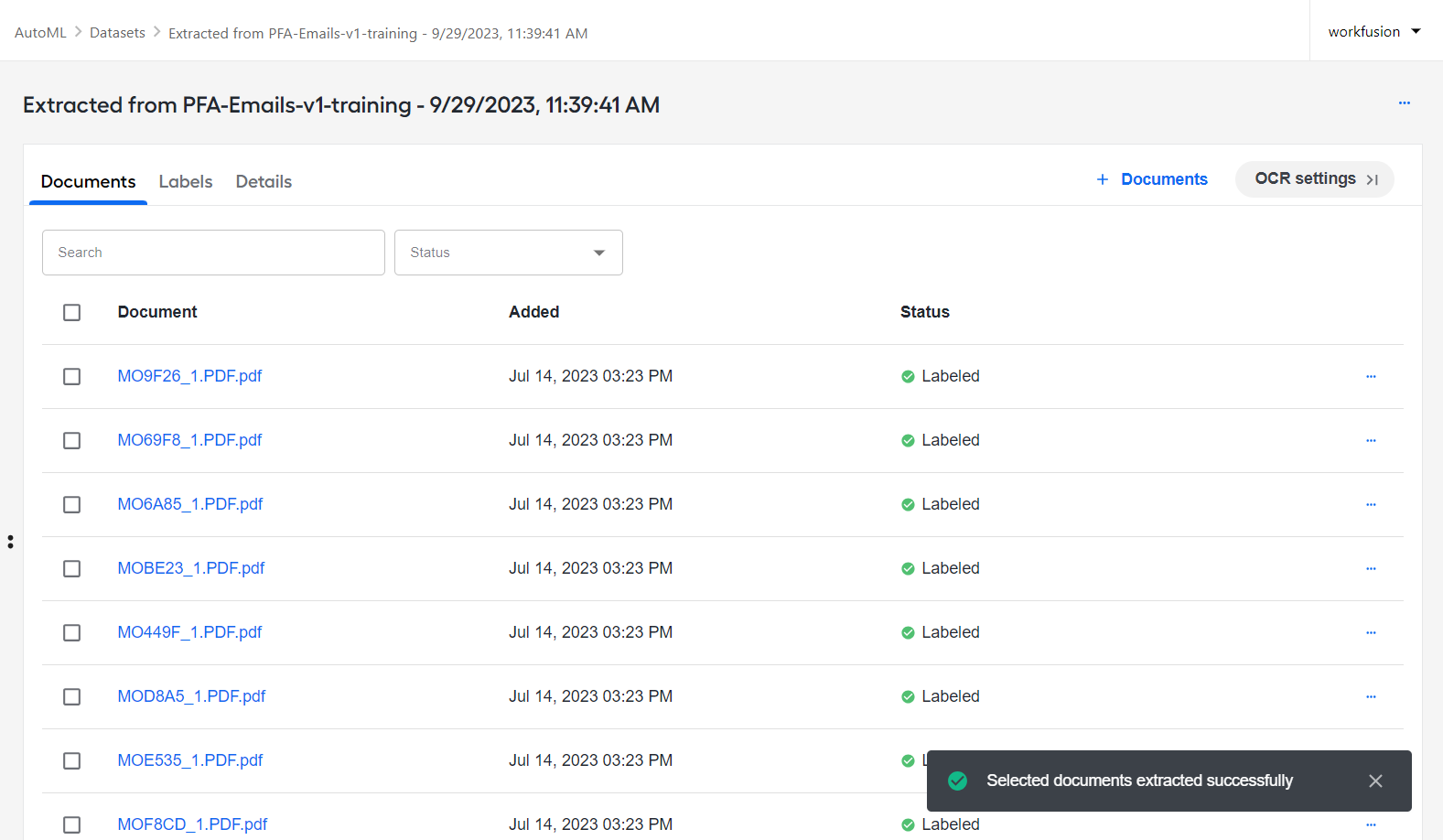The image size is (1443, 840).
Task: Click the Document column header
Action: (x=157, y=312)
